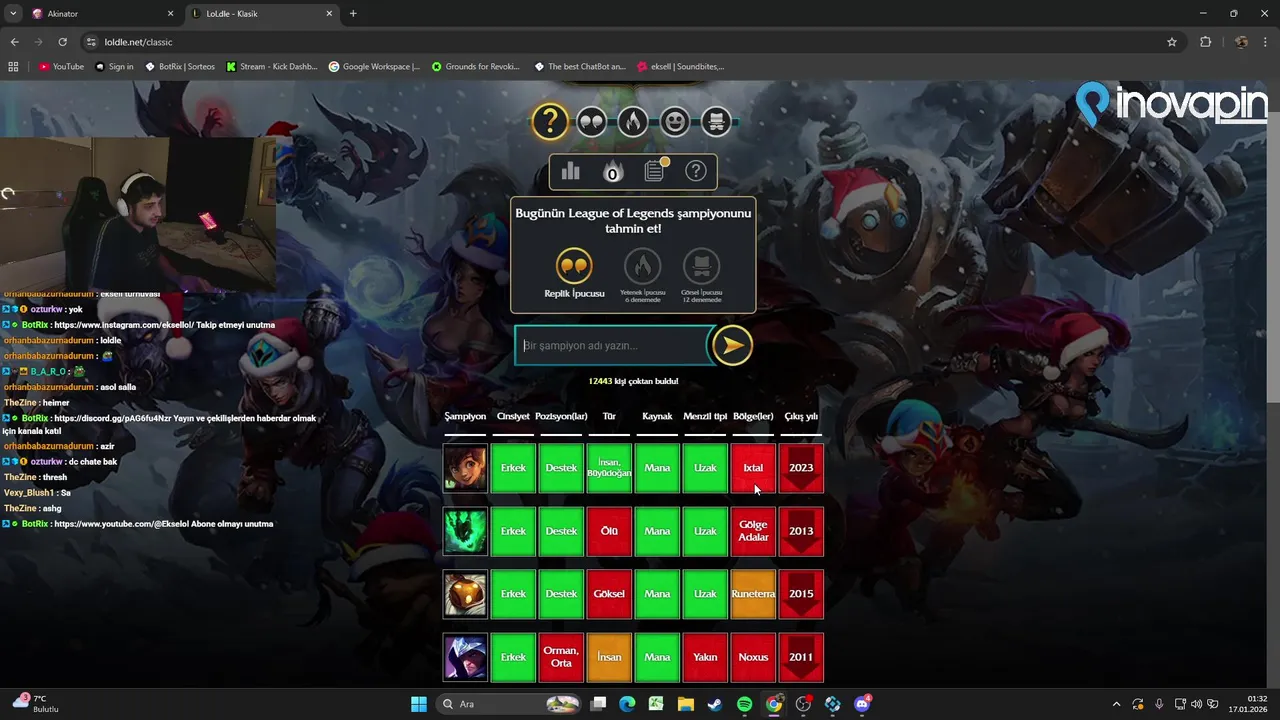Focus the champion name input field
The height and width of the screenshot is (720, 1280).
613,346
